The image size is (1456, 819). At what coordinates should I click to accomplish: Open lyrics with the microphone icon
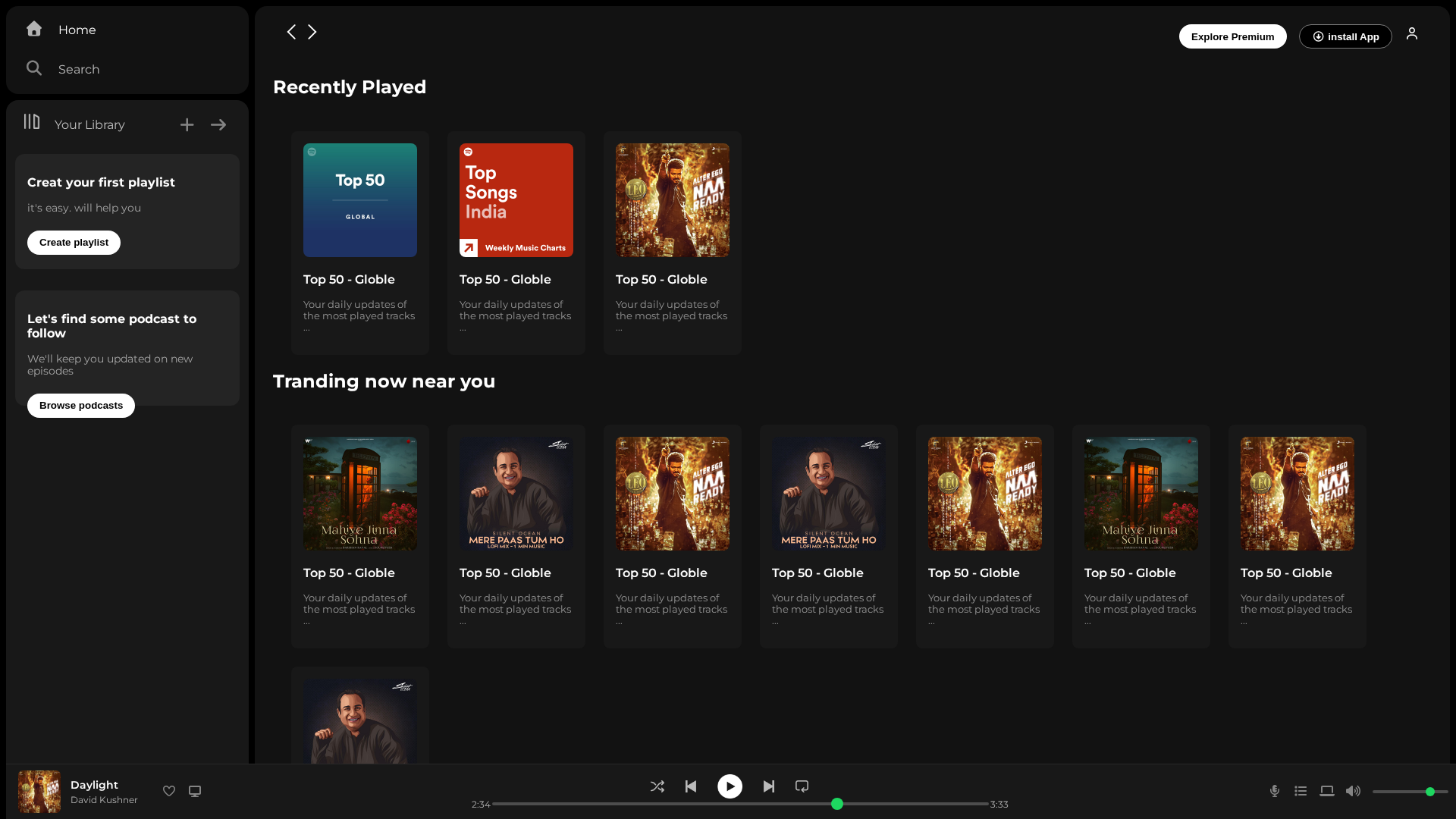[x=1275, y=791]
